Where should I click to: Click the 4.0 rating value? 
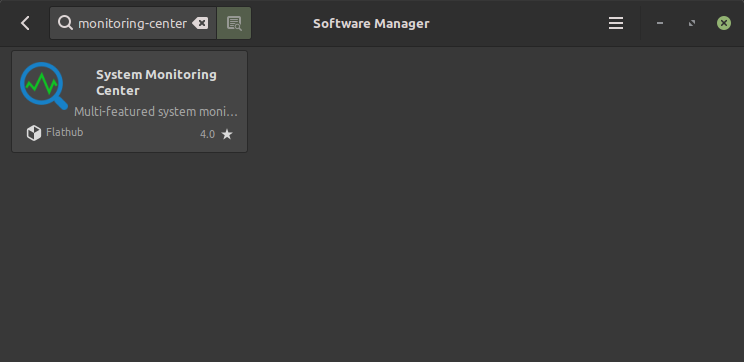tap(207, 134)
